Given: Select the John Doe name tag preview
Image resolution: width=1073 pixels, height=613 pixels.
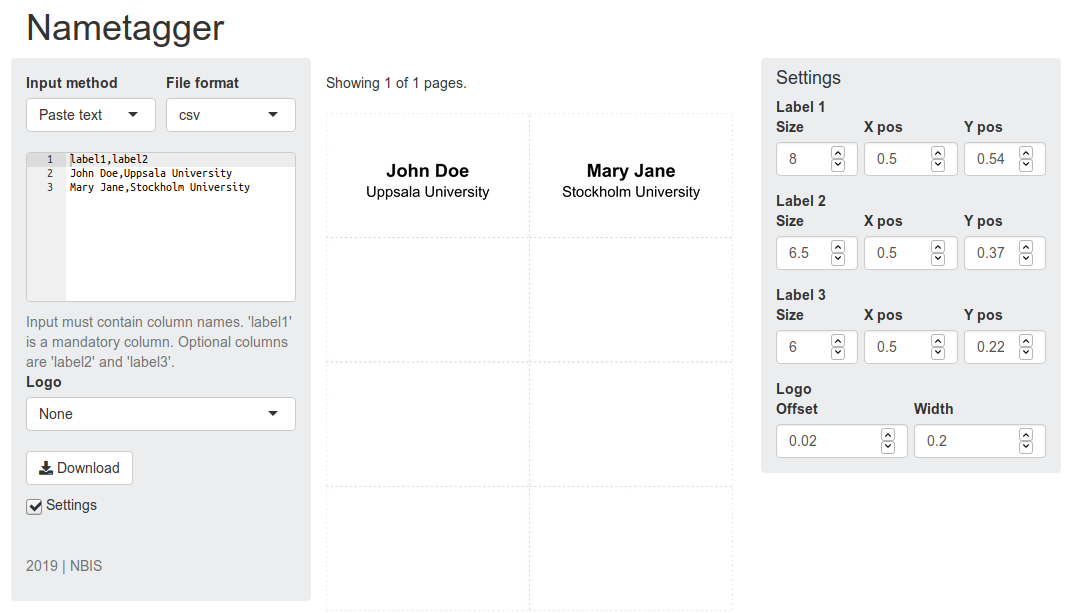Looking at the screenshot, I should pos(428,176).
